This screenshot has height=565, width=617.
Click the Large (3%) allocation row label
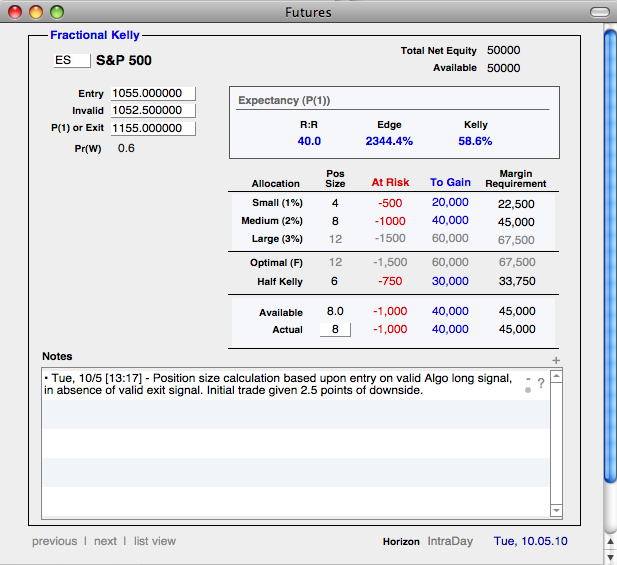pyautogui.click(x=277, y=239)
